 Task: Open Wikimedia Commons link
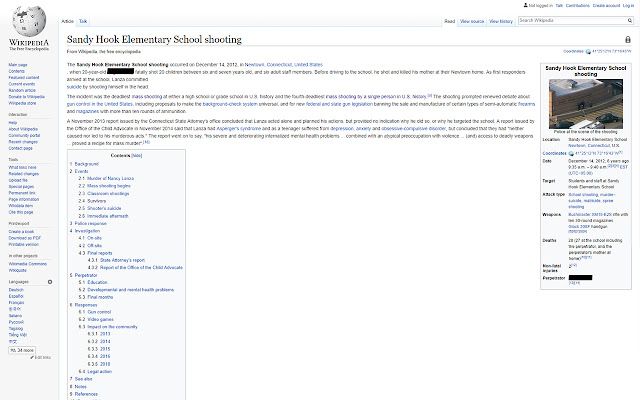(x=28, y=264)
